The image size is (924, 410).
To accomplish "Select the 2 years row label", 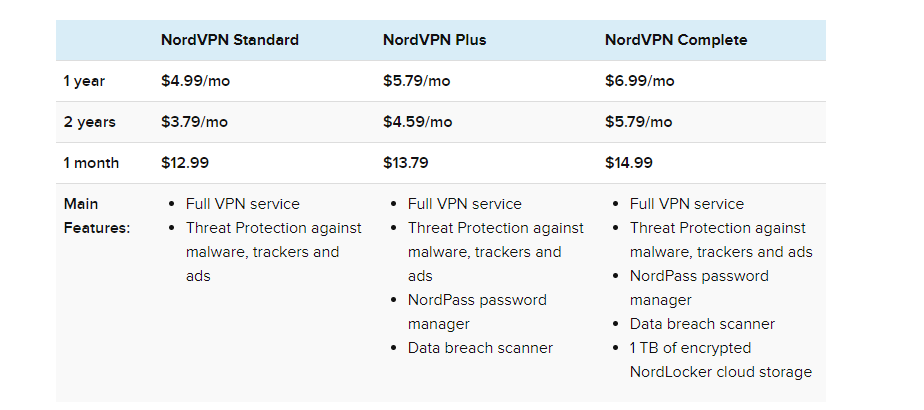I will (x=89, y=122).
